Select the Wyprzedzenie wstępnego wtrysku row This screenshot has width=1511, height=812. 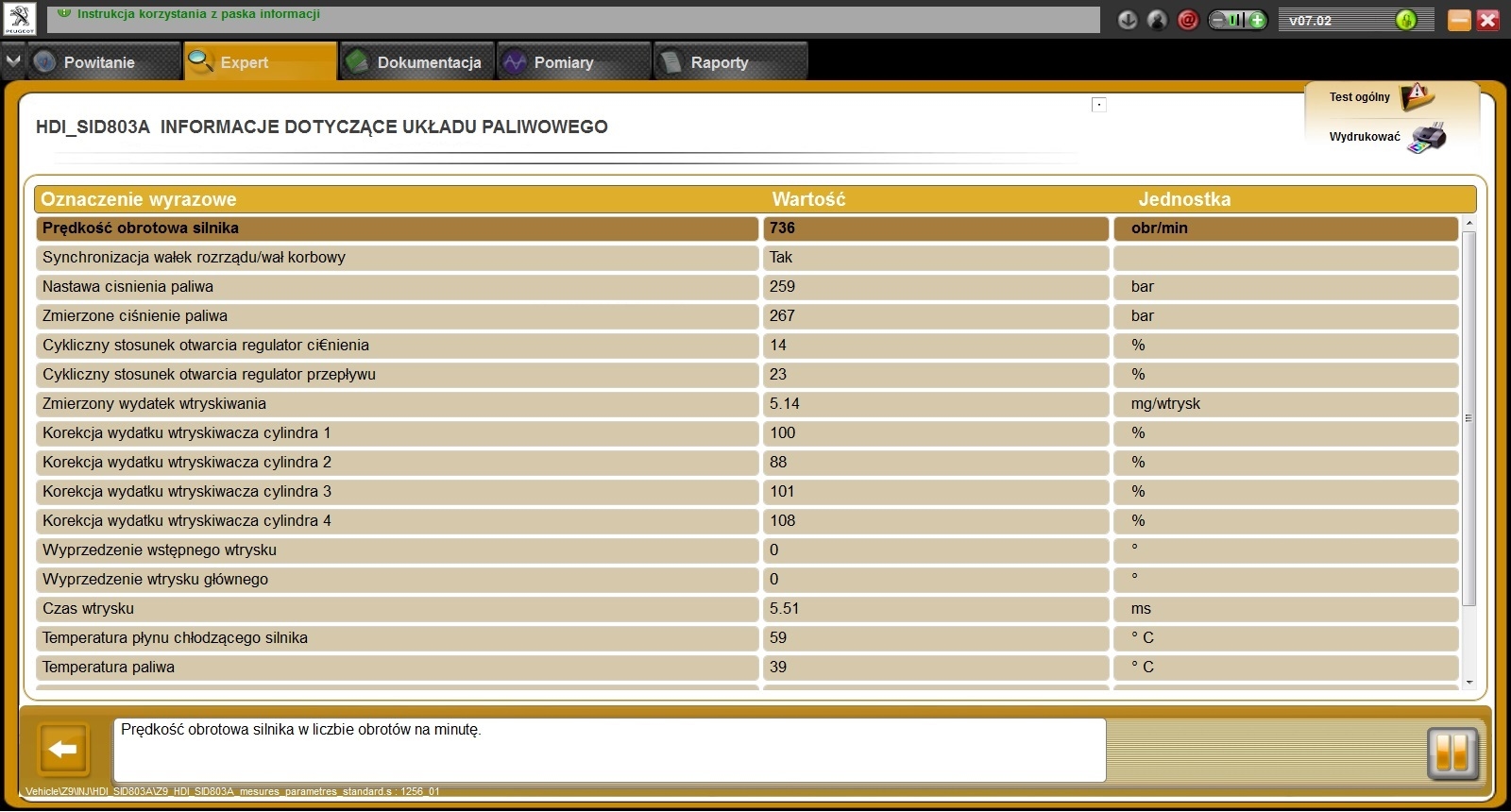748,550
